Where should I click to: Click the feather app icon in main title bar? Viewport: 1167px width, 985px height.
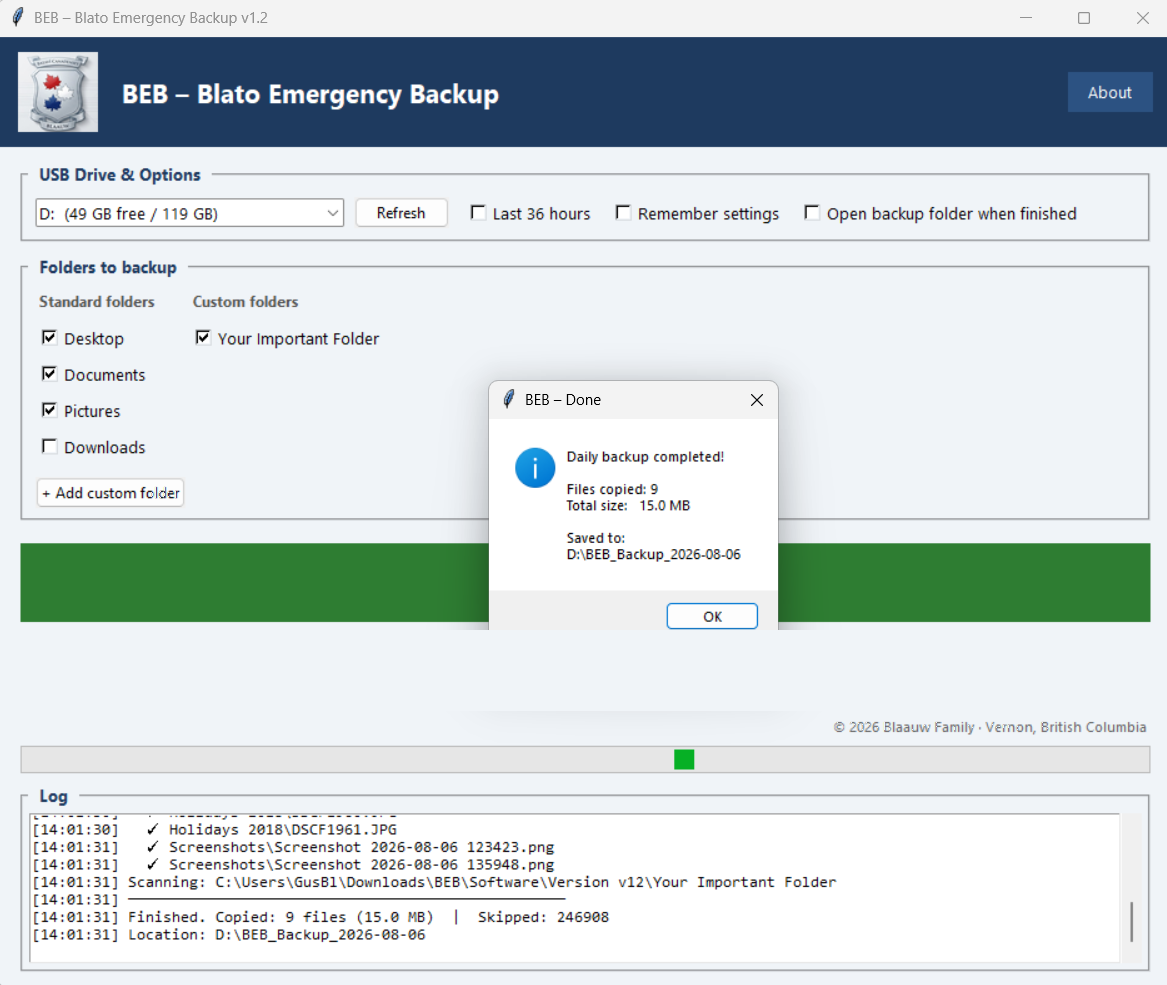point(17,17)
